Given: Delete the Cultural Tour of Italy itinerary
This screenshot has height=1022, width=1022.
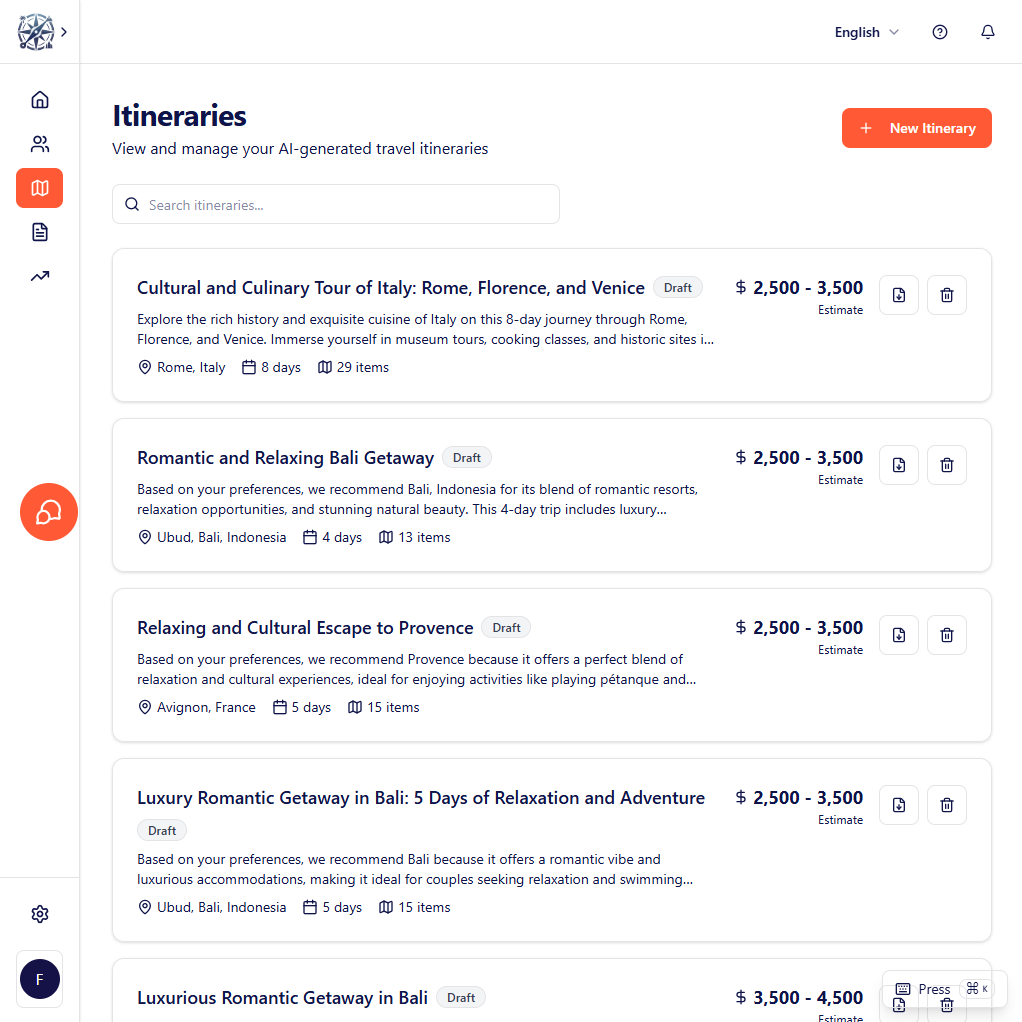Looking at the screenshot, I should tap(946, 294).
